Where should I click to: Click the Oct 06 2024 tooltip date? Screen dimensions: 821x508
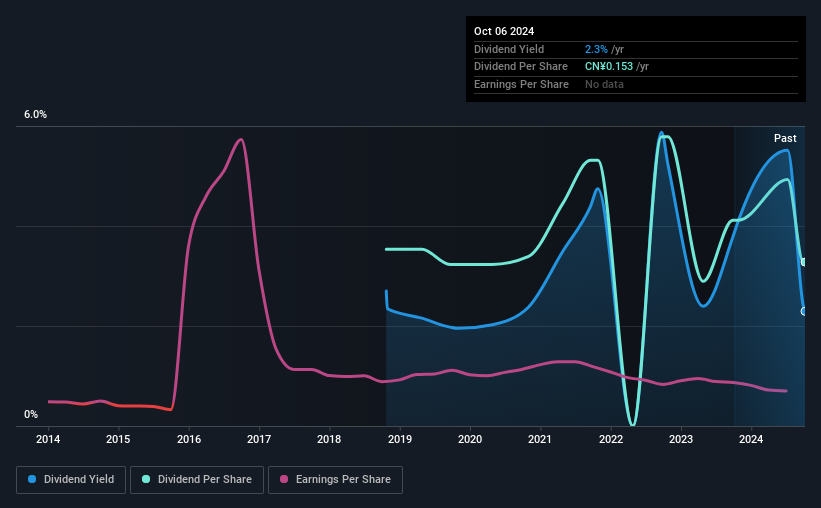[504, 31]
